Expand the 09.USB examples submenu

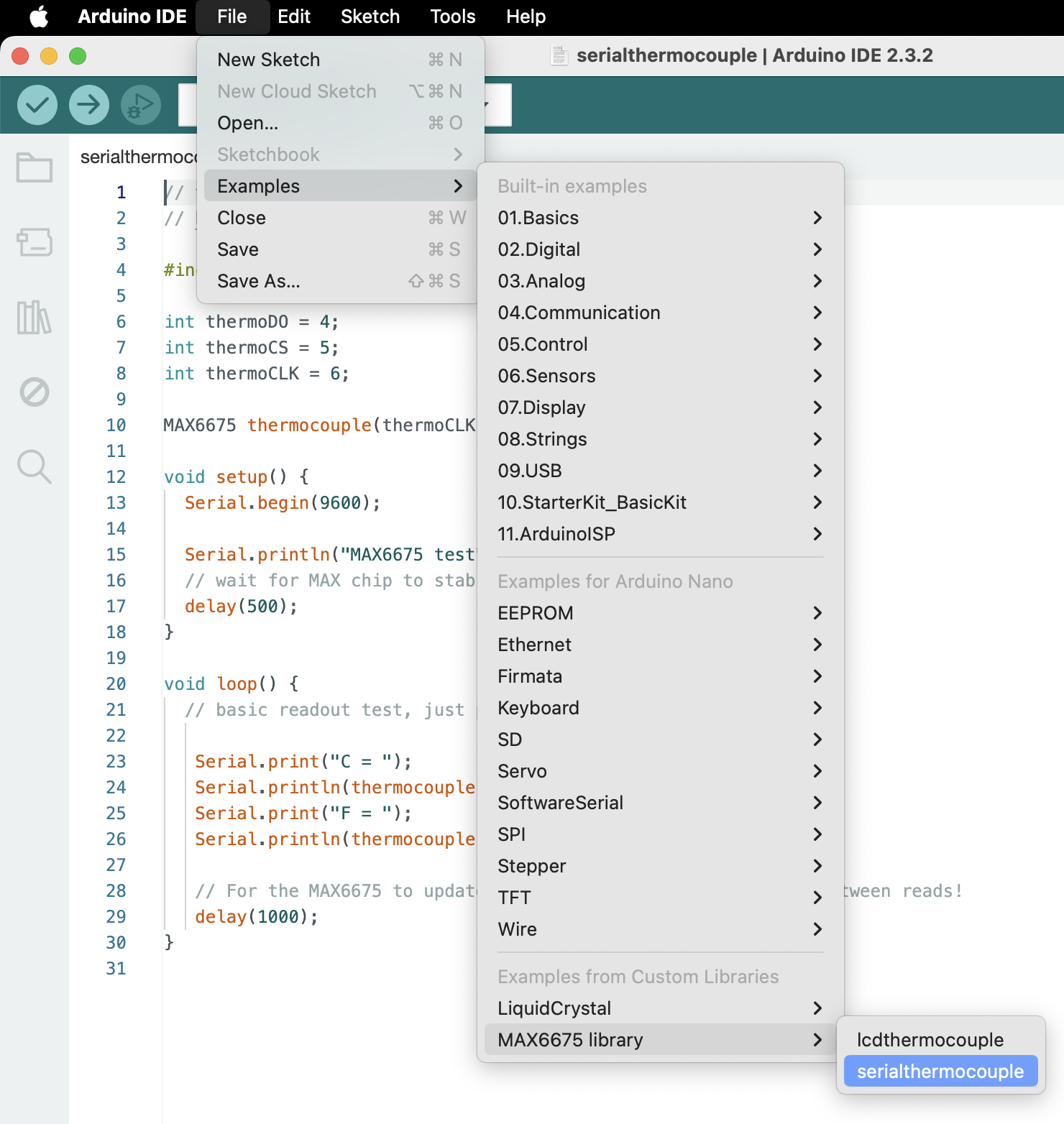tap(660, 471)
